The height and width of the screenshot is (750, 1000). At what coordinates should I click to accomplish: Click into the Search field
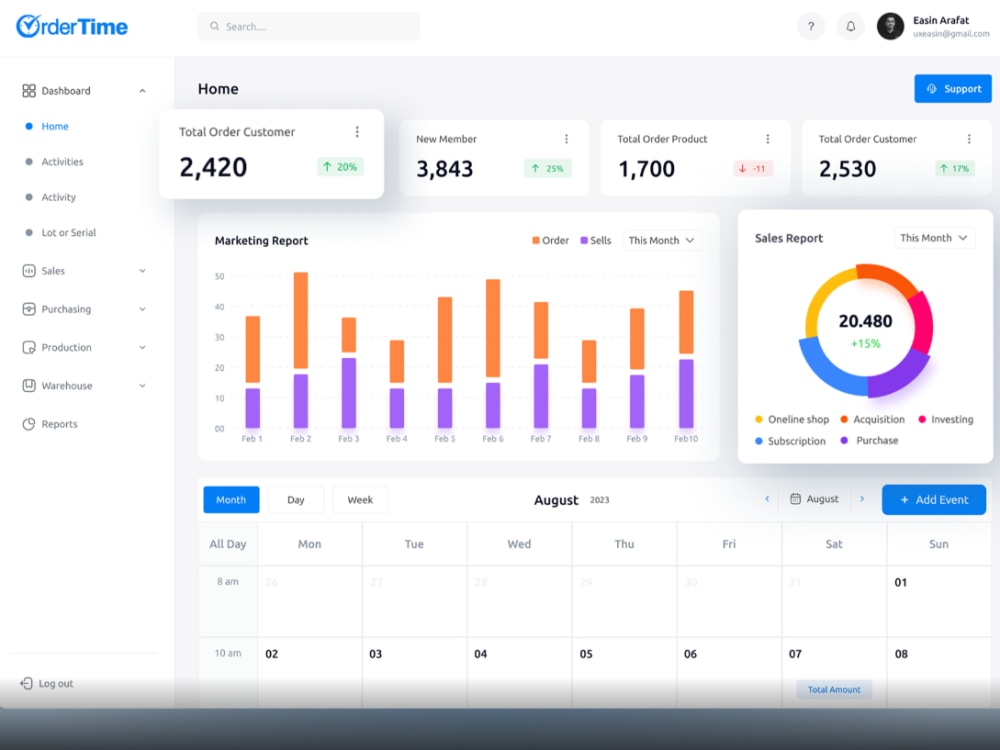click(x=309, y=26)
